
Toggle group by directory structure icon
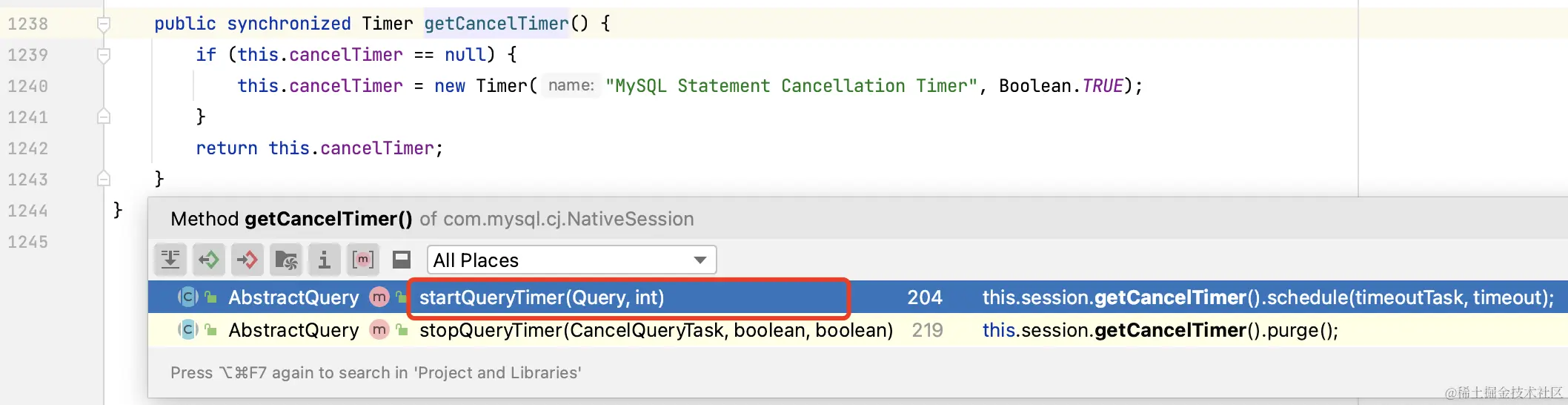[x=286, y=260]
